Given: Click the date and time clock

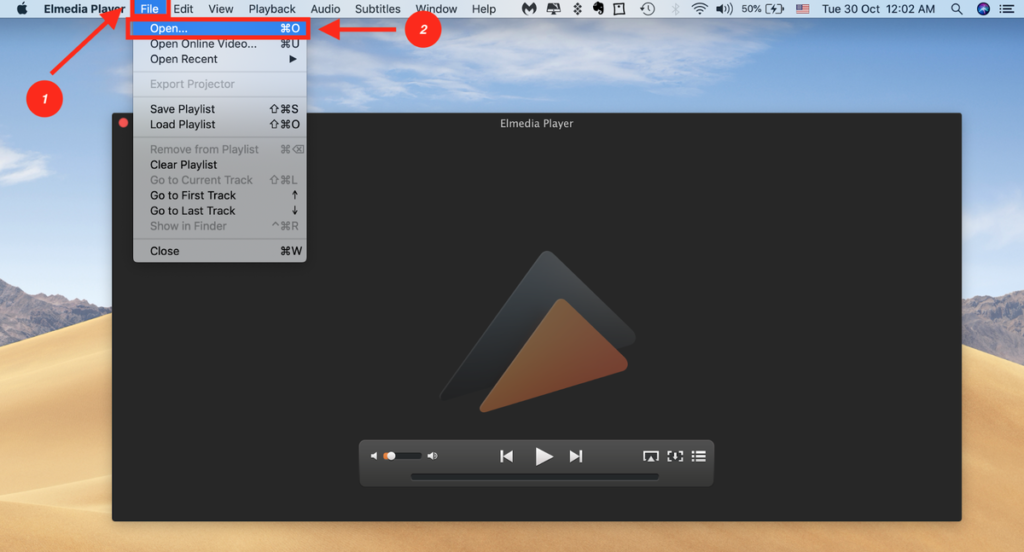Looking at the screenshot, I should (x=878, y=8).
